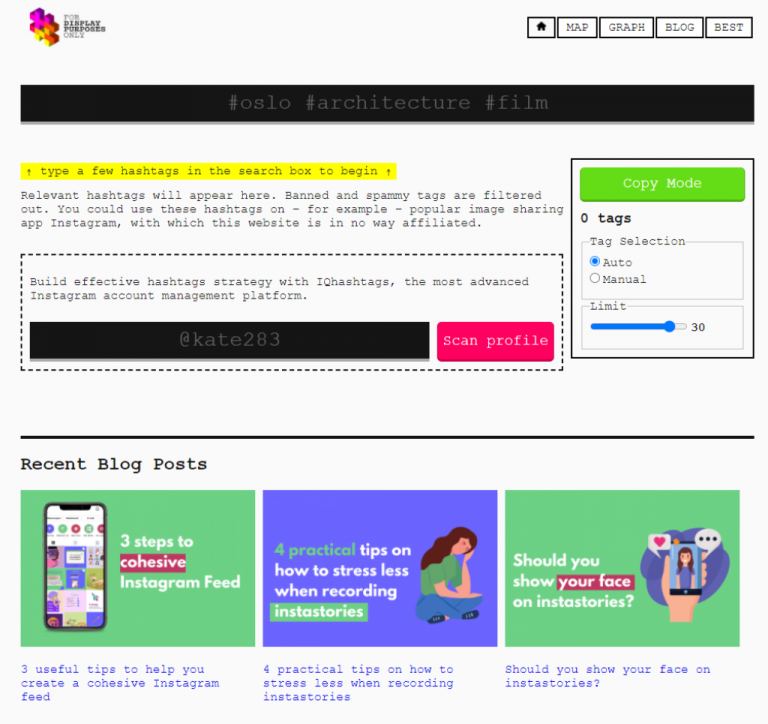Follow the 4 practical tips article link

point(358,682)
